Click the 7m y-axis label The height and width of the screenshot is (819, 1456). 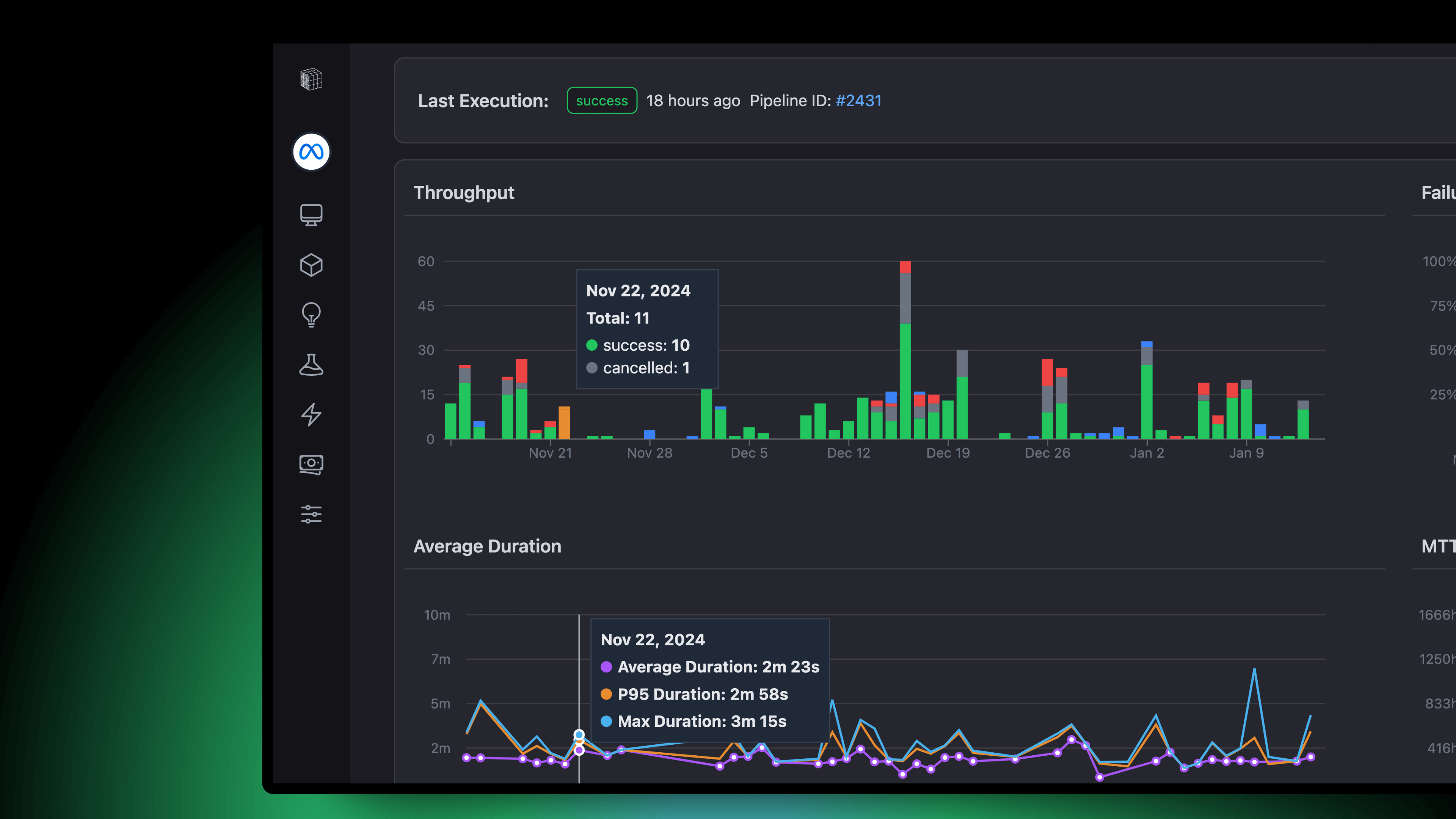[x=440, y=659]
